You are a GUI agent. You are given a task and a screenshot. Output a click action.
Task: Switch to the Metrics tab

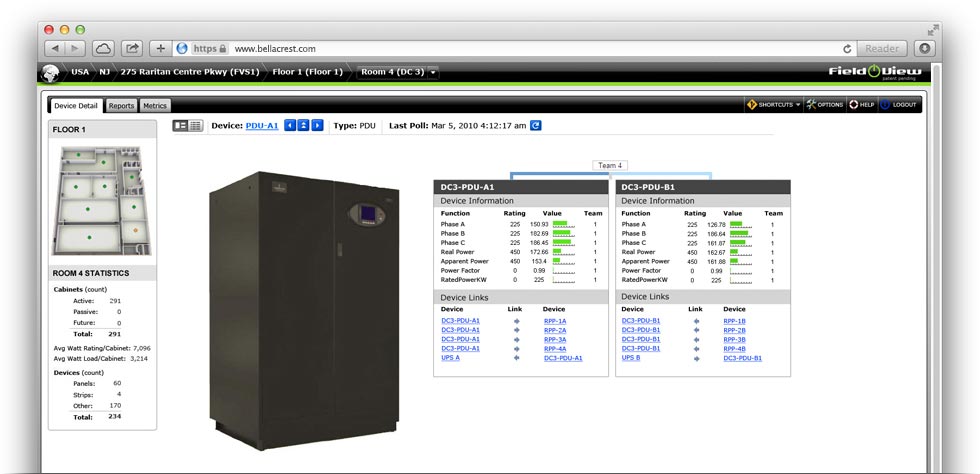coord(154,106)
